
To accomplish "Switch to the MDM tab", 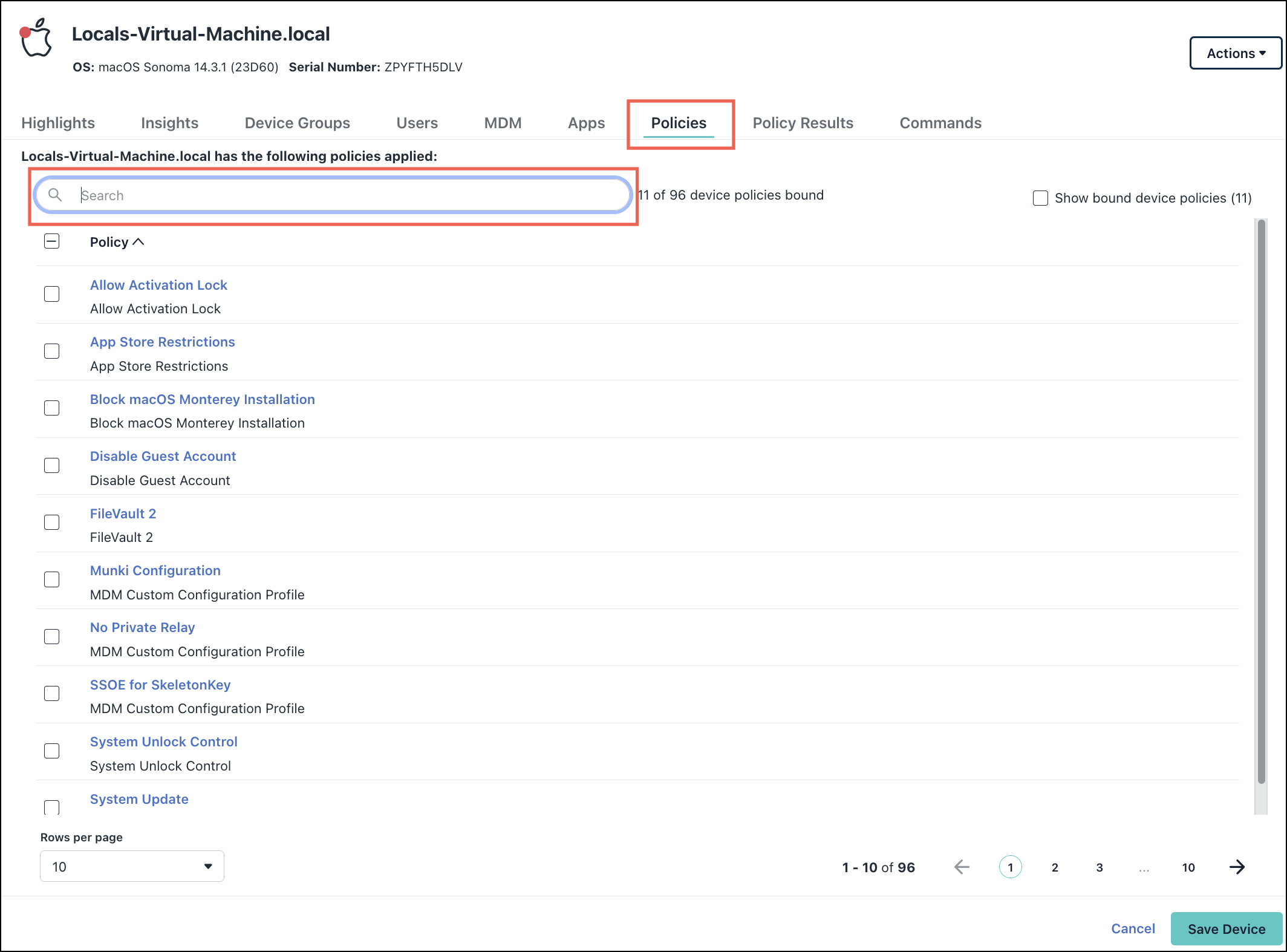I will pos(503,123).
